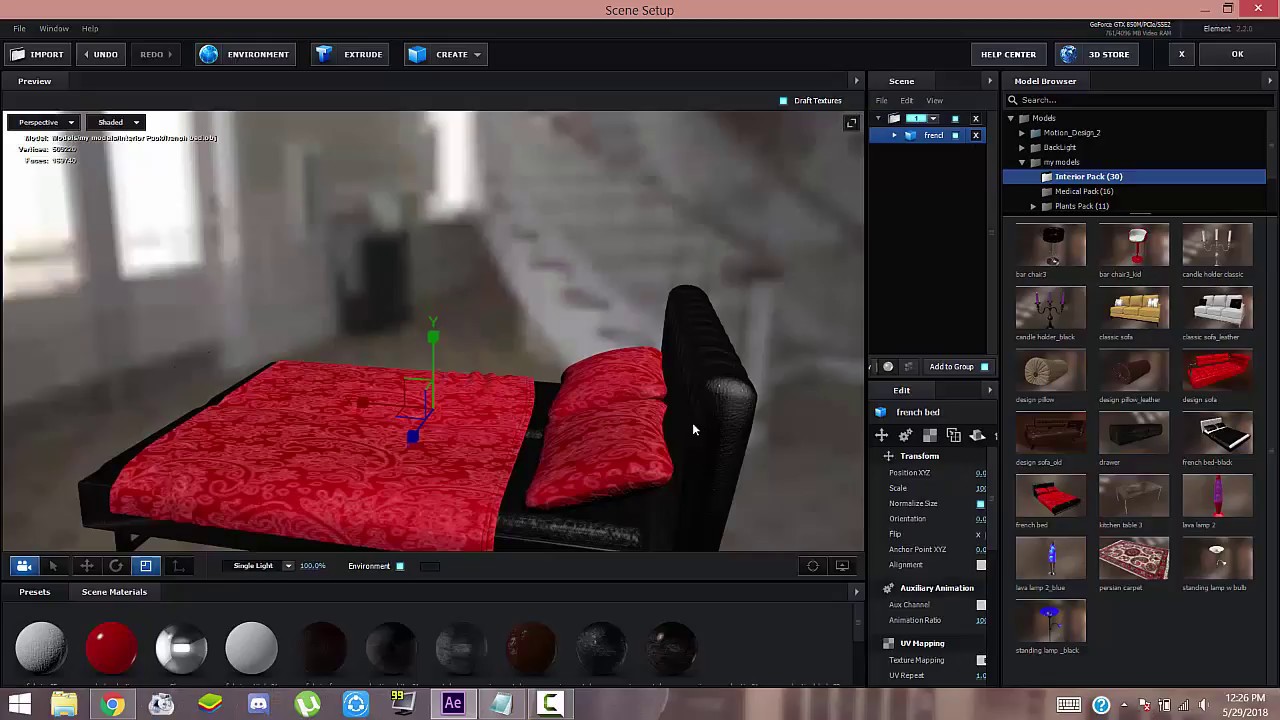This screenshot has width=1280, height=720.
Task: Toggle frencl model visibility checkbox
Action: [955, 135]
